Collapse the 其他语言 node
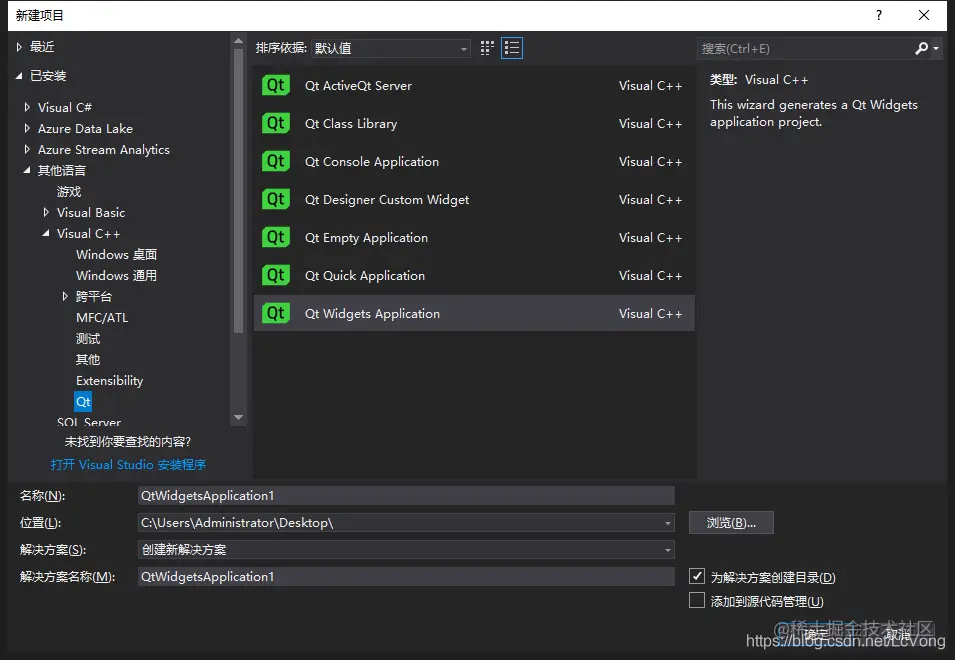 click(27, 170)
